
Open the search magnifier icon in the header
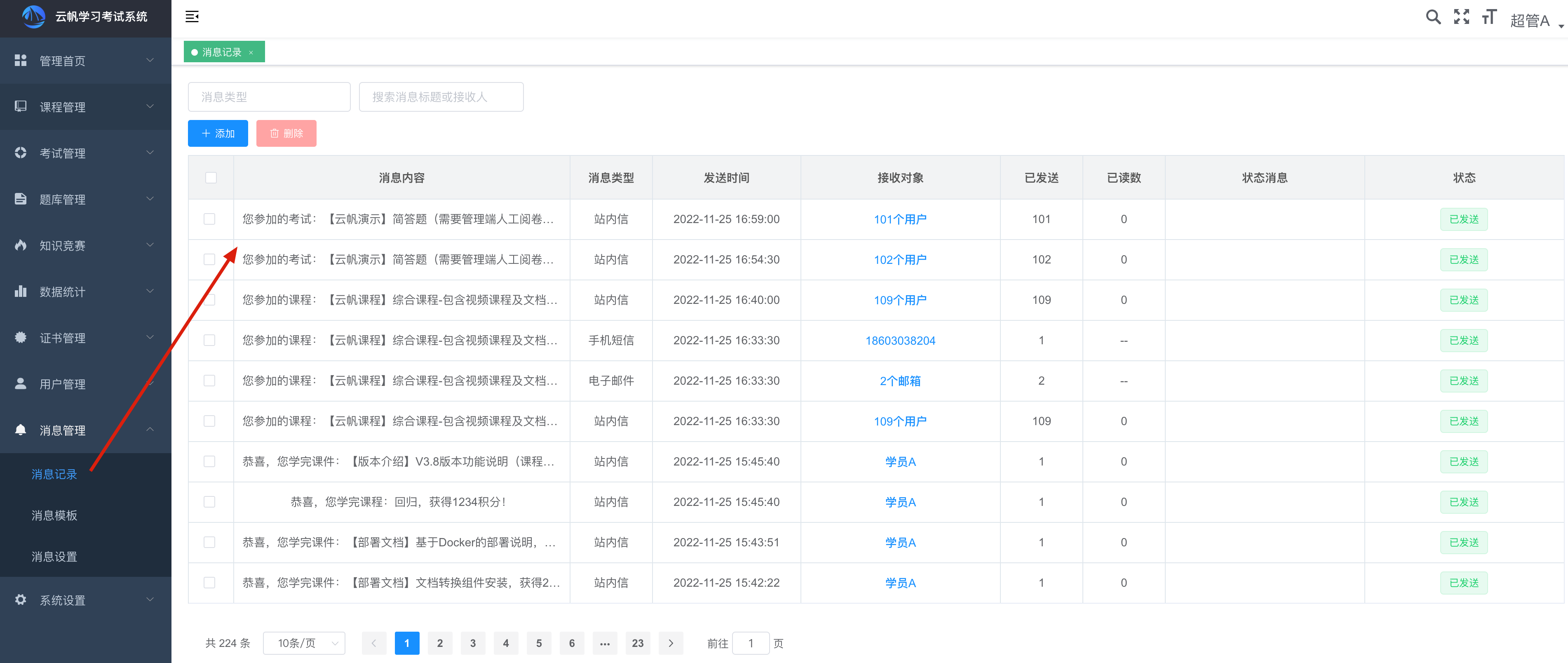click(x=1433, y=17)
